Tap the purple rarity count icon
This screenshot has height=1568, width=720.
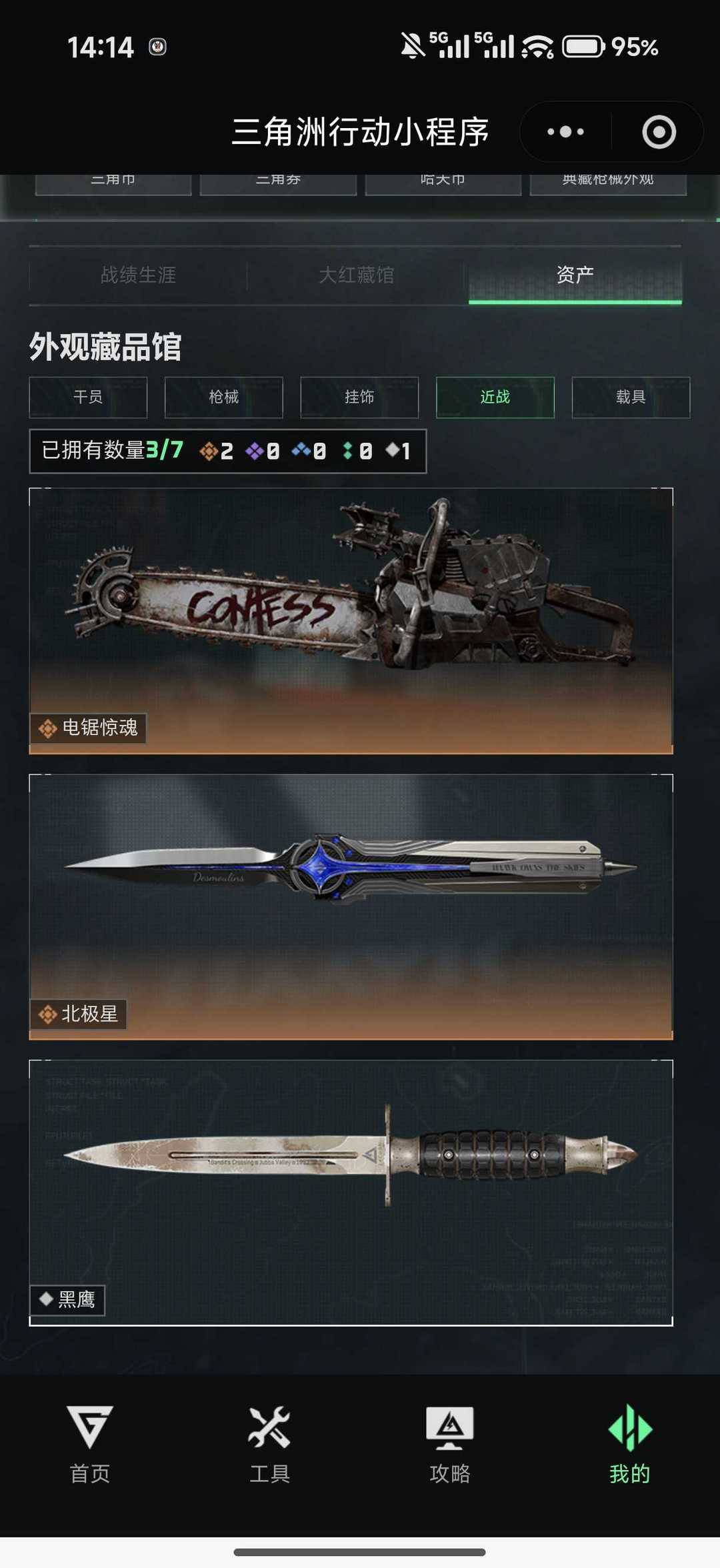254,452
